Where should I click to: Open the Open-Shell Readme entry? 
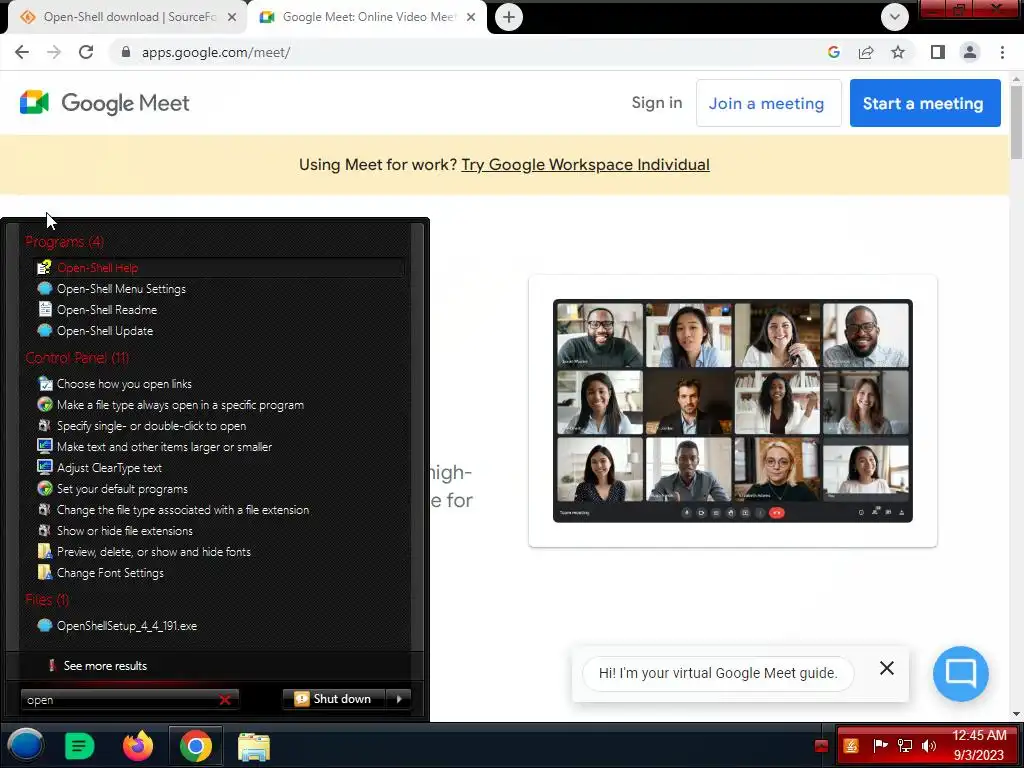point(106,310)
